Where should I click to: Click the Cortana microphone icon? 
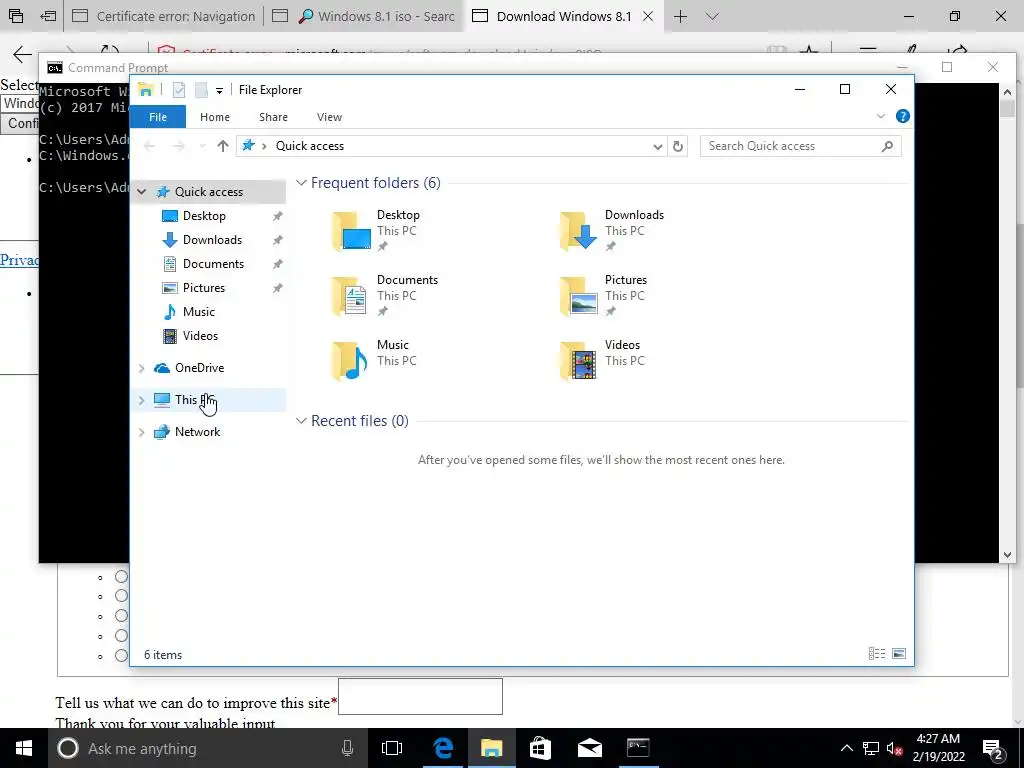(x=347, y=748)
